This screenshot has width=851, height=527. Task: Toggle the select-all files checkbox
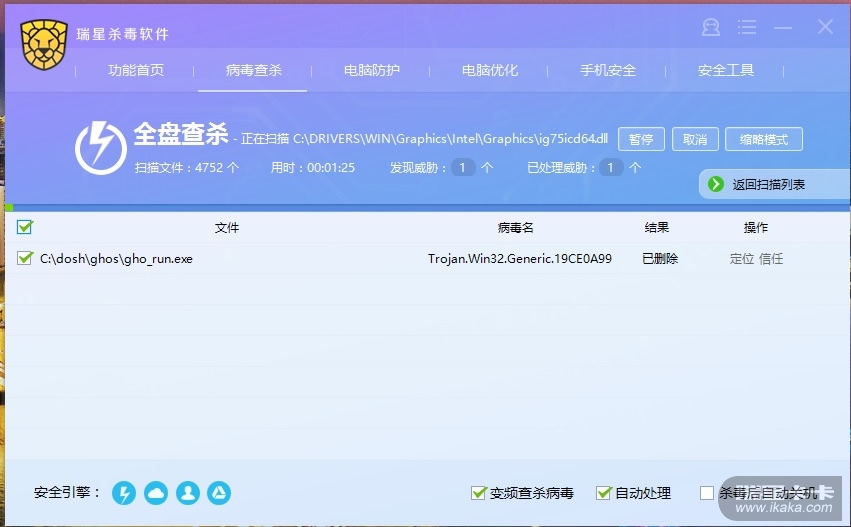point(24,227)
